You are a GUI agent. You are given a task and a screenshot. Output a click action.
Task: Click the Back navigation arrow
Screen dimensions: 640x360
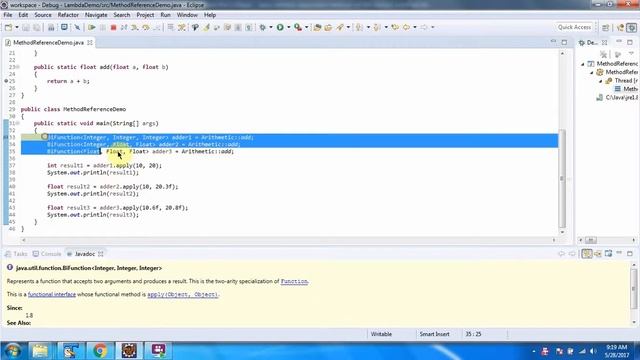click(406, 27)
